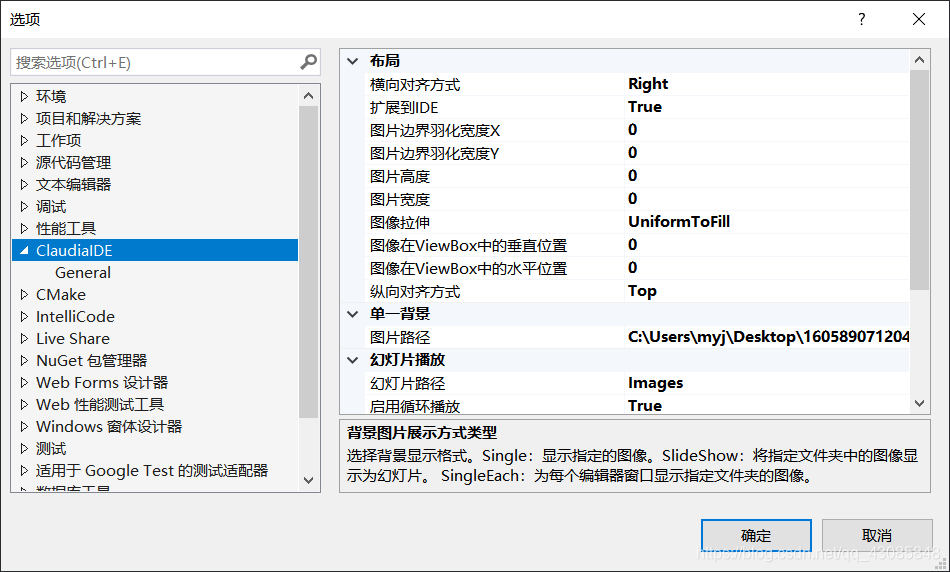Confirm with the 确定 button
Screen dimensions: 950x572
756,536
